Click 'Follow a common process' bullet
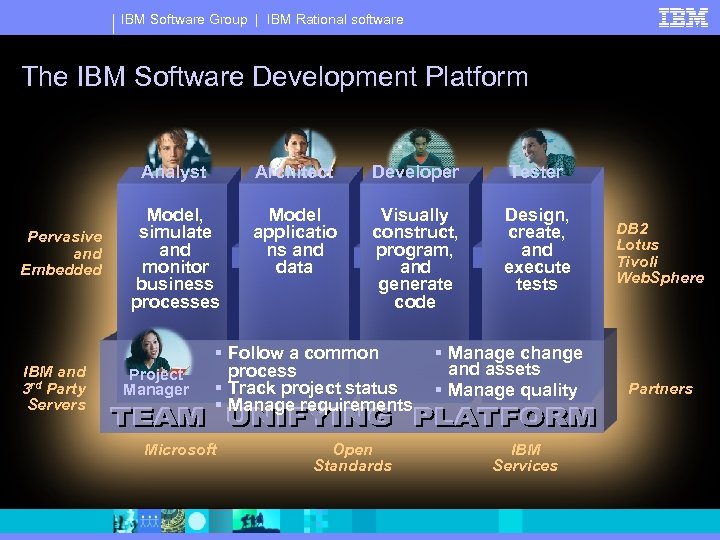Image resolution: width=720 pixels, height=540 pixels. (x=303, y=361)
